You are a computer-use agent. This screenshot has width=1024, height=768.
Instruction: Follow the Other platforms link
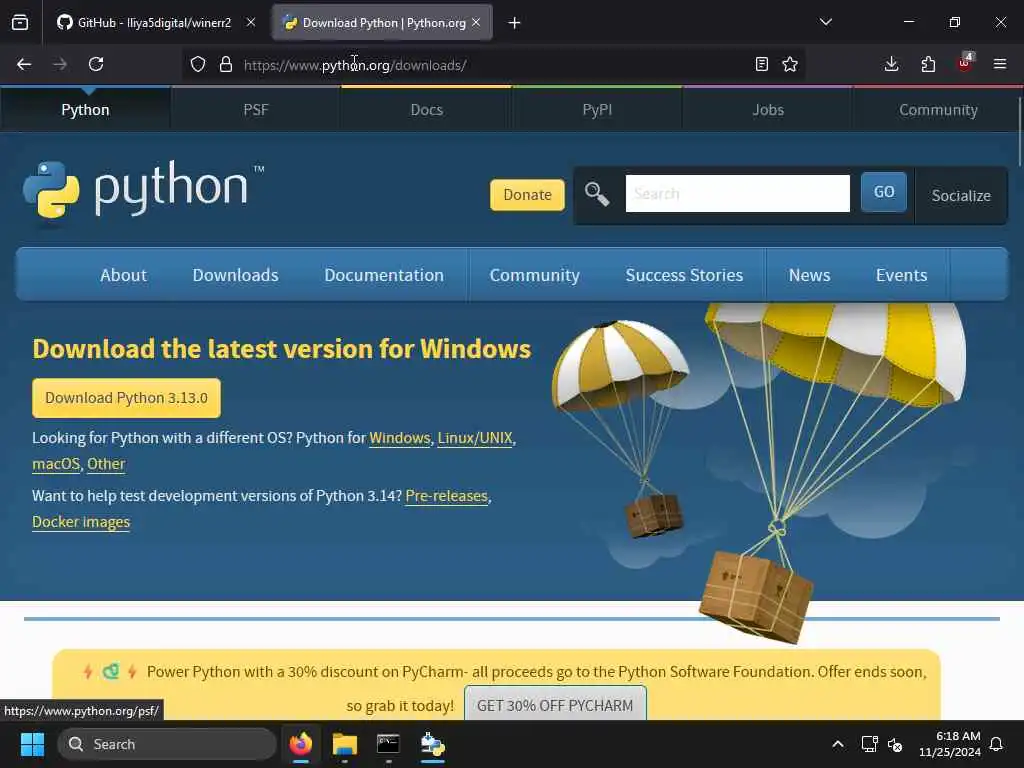point(106,464)
